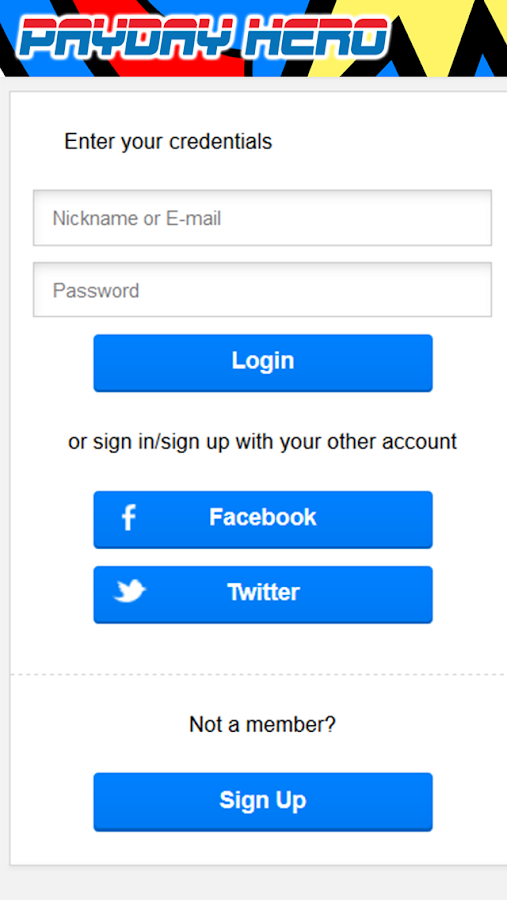Sign in using the Twitter button label

click(x=264, y=592)
